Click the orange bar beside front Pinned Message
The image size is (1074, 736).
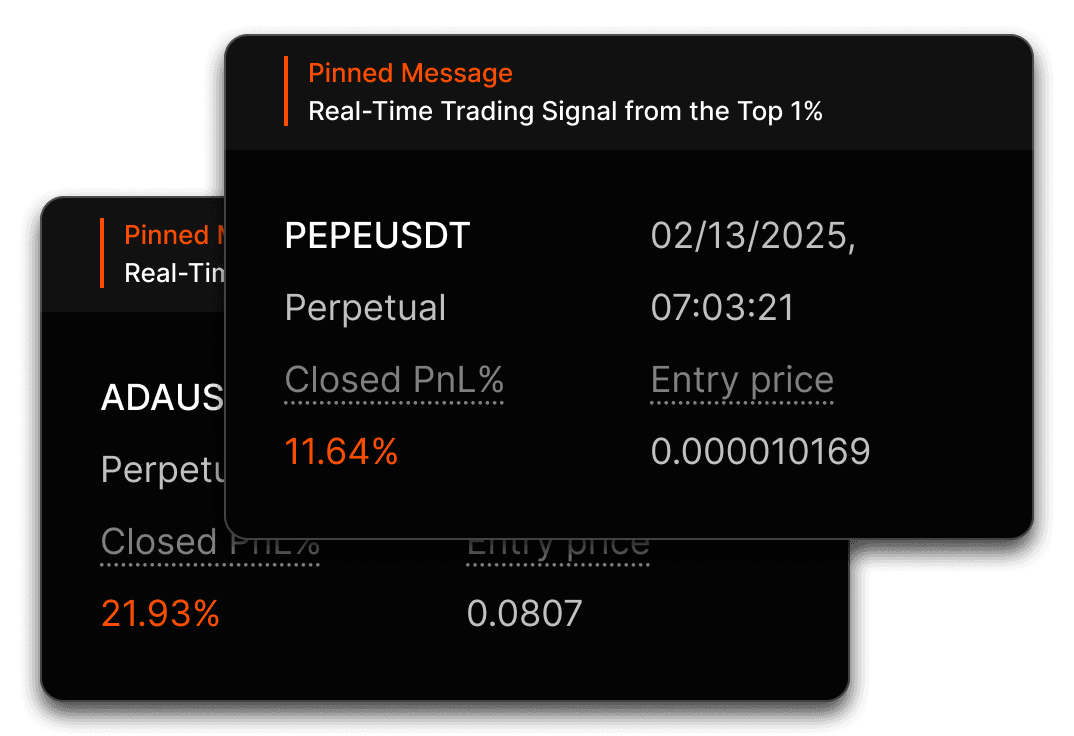(x=286, y=91)
